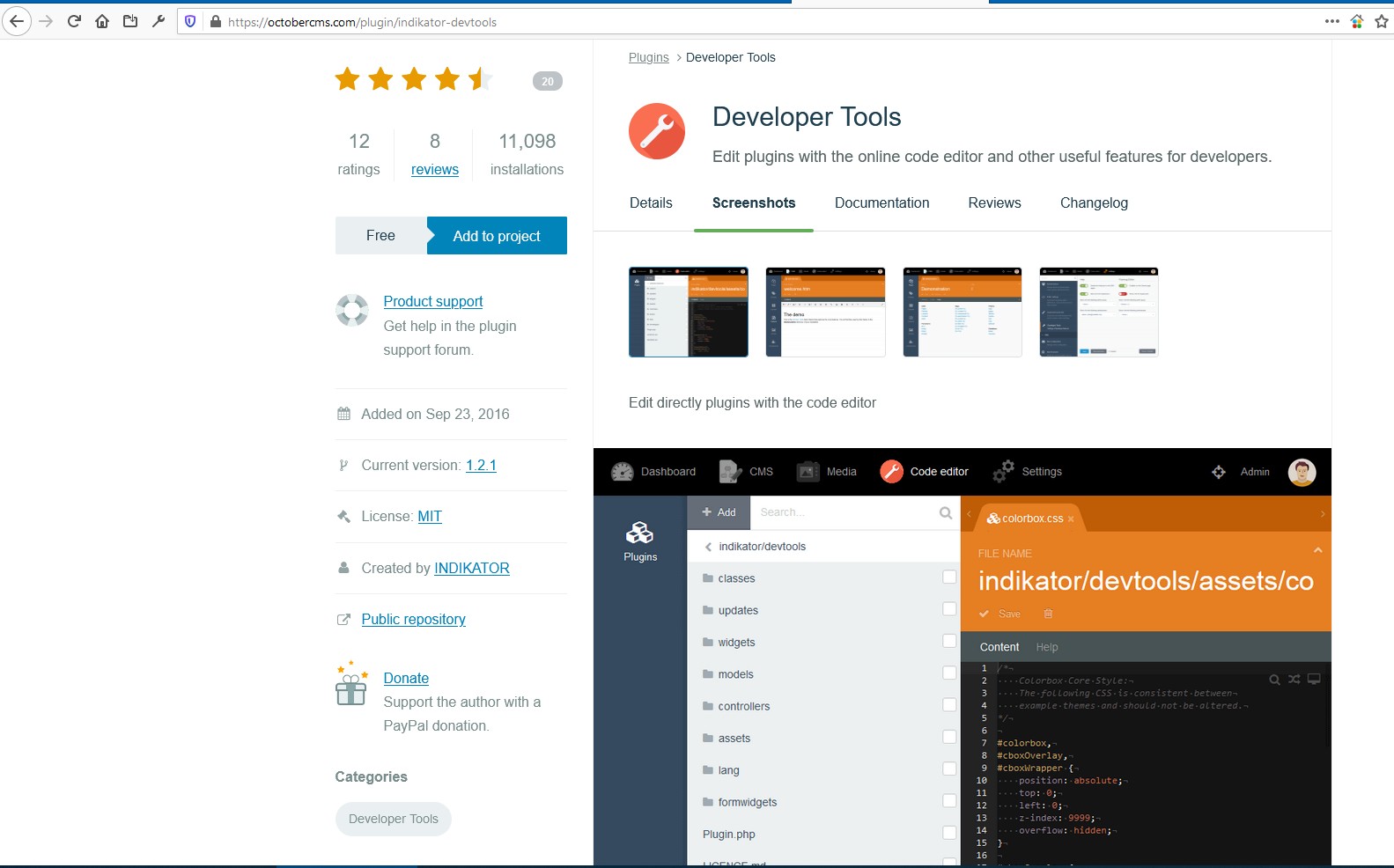Open the Public repository link
This screenshot has height=868, width=1394.
click(x=413, y=619)
